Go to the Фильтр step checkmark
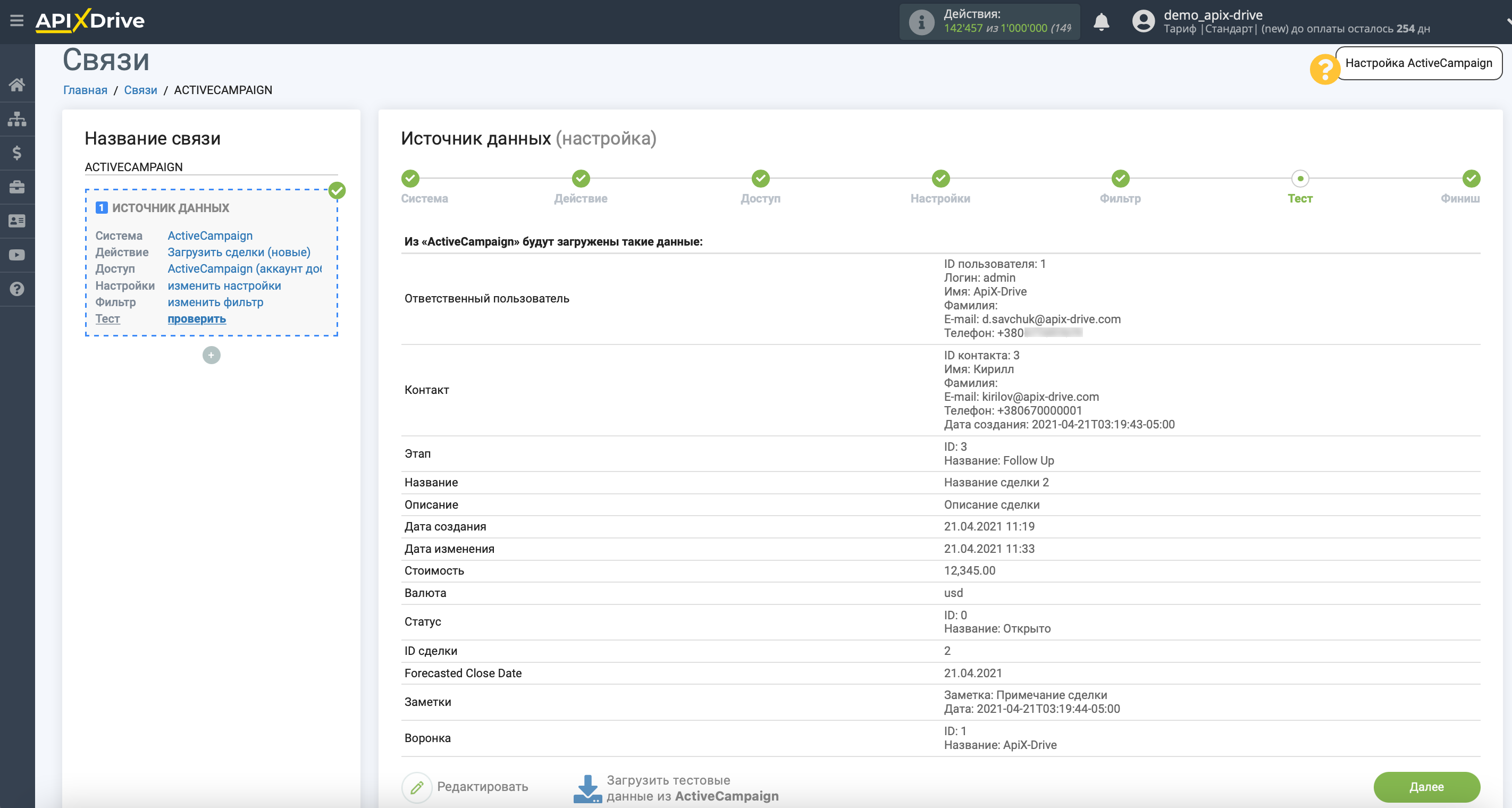1512x808 pixels. tap(1121, 178)
